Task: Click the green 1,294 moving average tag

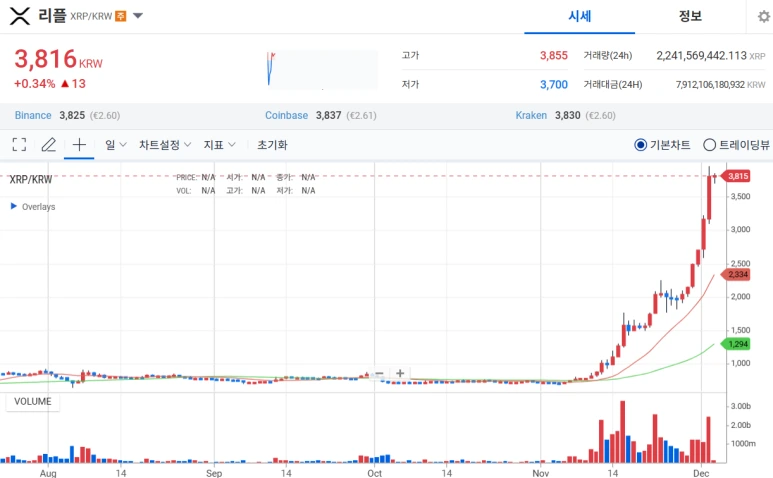Action: tap(736, 344)
